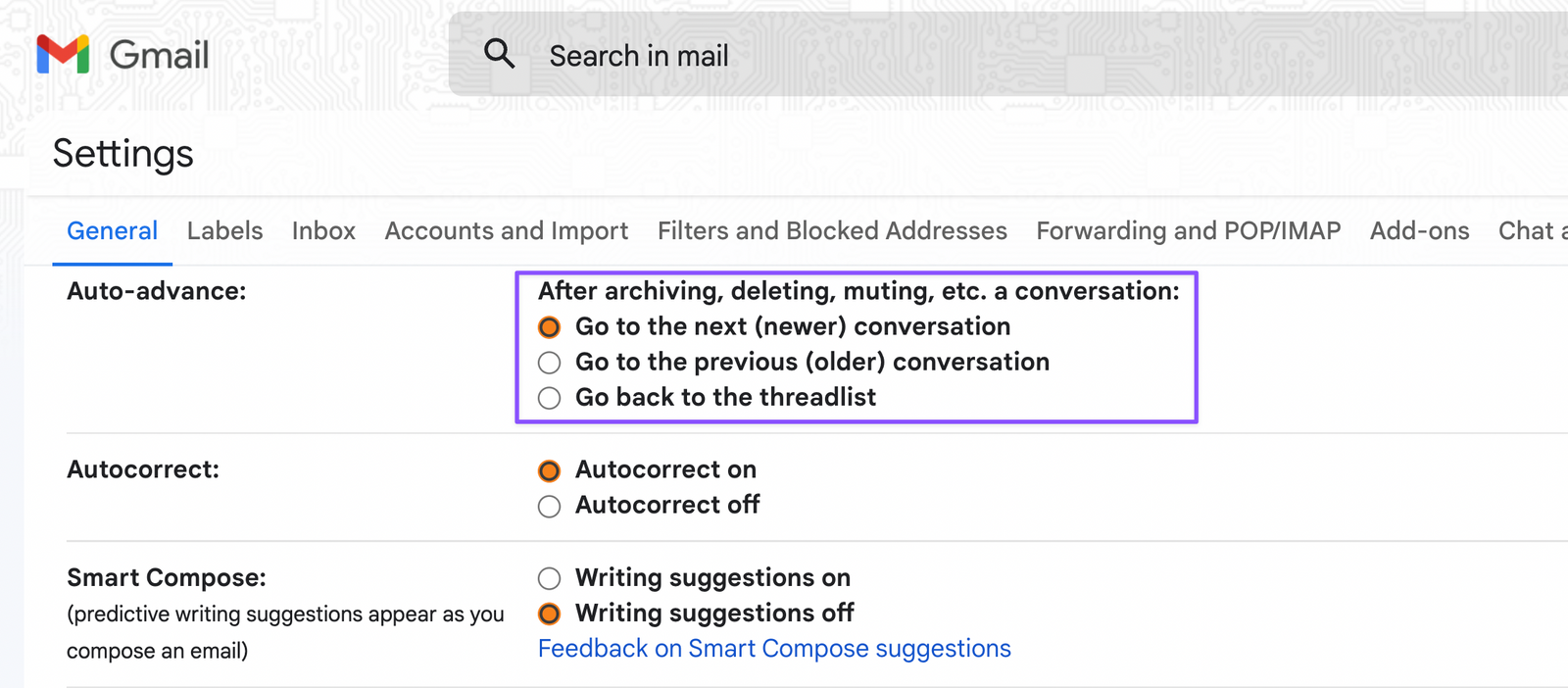Select 'Go back to the threadlist'
Screen dimensions: 1568x688
549,398
